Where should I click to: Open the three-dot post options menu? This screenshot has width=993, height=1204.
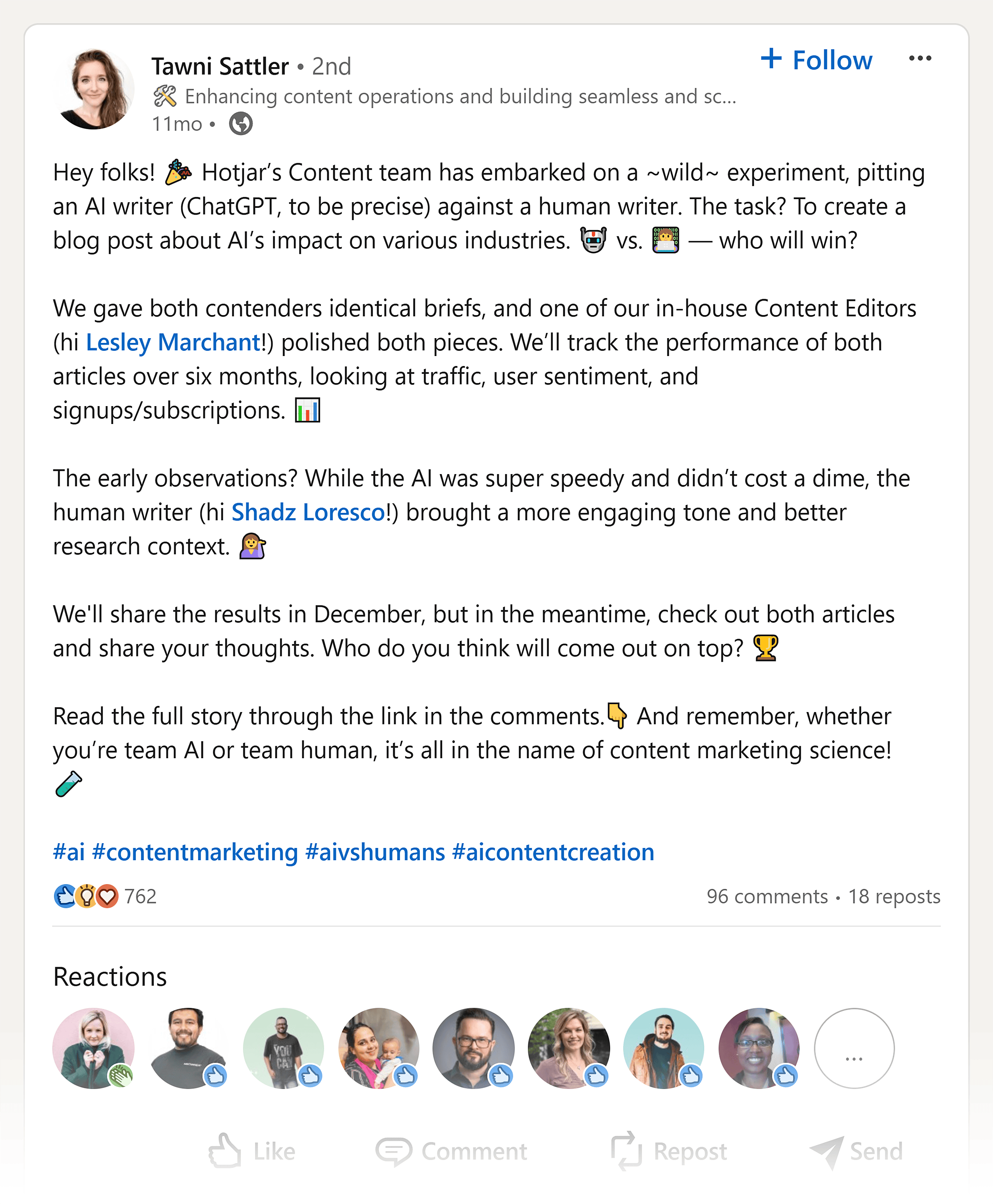919,58
